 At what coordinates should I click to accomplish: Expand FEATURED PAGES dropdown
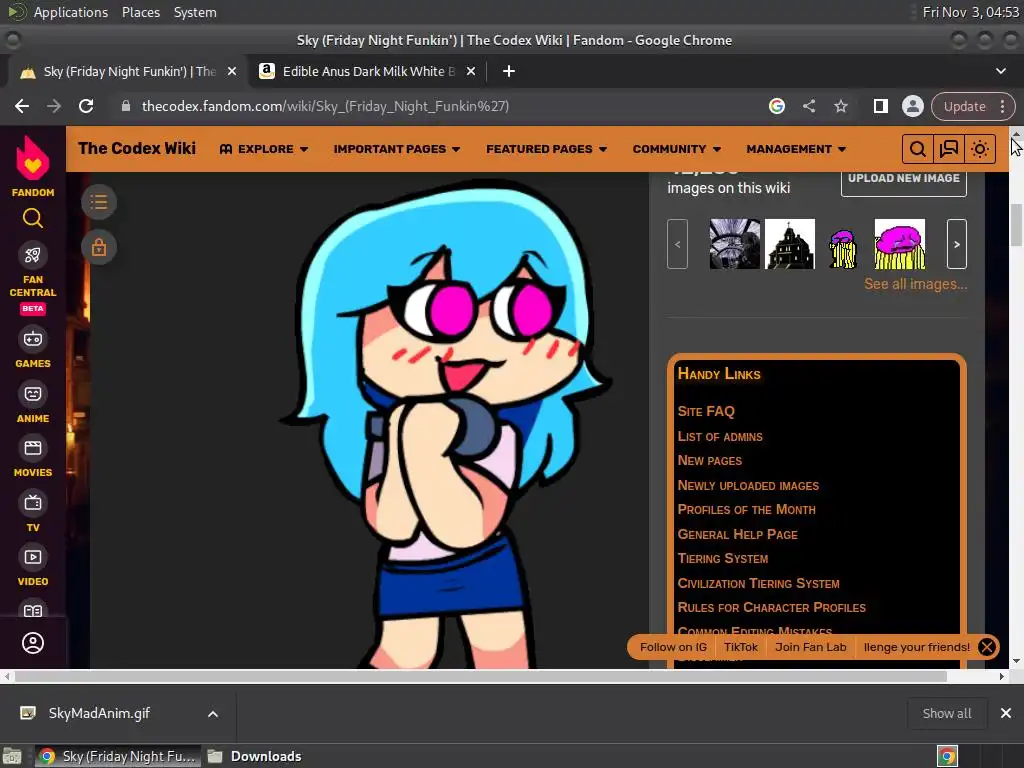[547, 149]
